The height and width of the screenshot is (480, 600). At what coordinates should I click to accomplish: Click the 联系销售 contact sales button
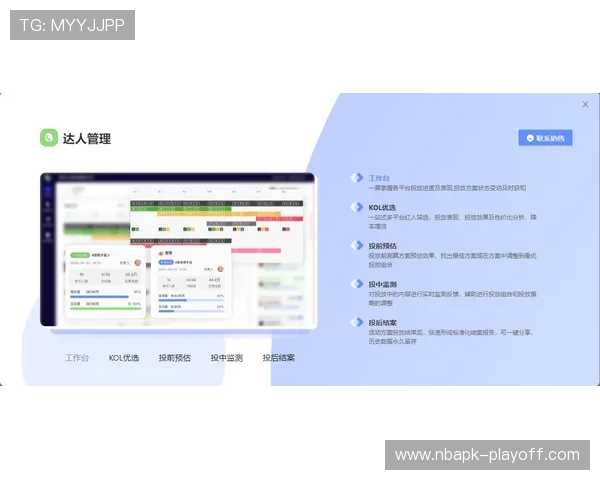click(545, 138)
